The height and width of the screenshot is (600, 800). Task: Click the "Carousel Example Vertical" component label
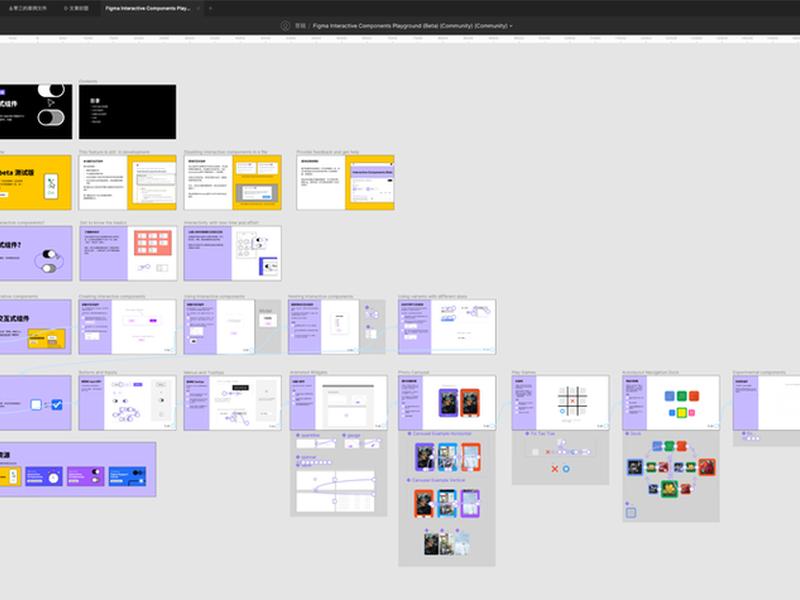pos(438,480)
